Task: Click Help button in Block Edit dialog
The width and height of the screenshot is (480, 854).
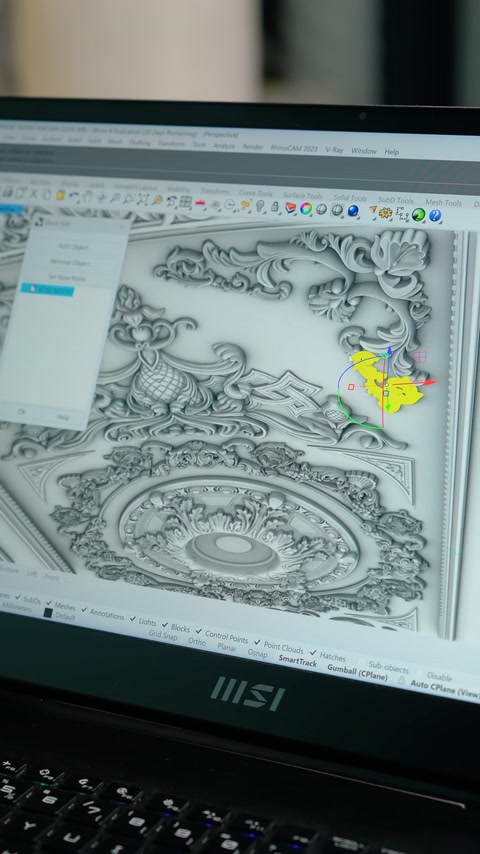Action: click(x=63, y=417)
